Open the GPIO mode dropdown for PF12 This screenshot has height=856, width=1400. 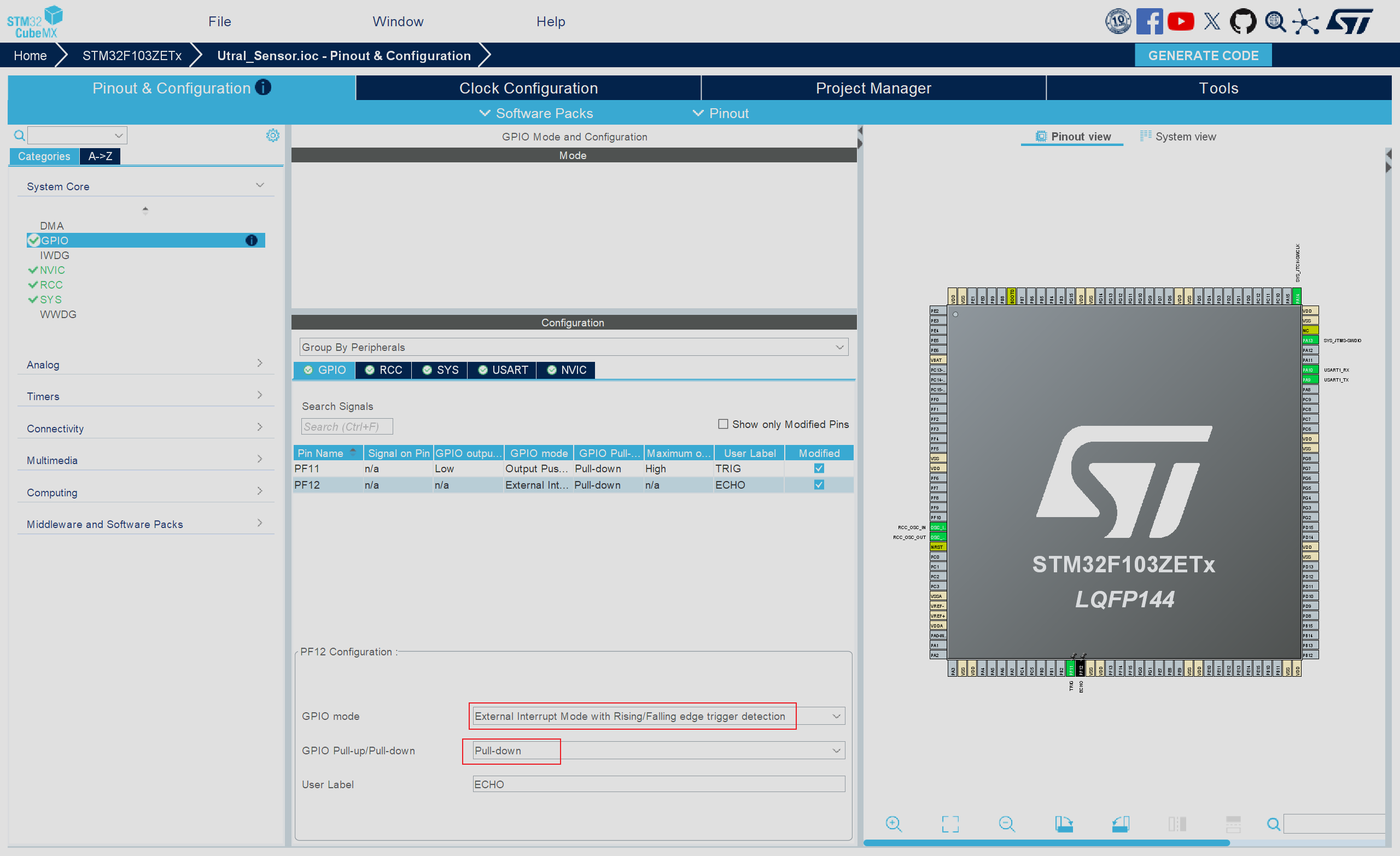(658, 716)
